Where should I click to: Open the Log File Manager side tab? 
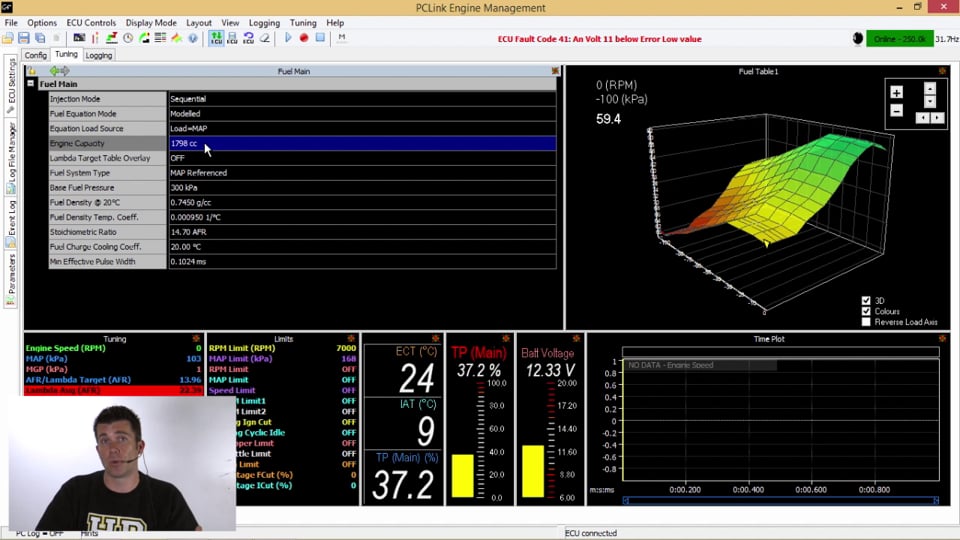click(x=11, y=158)
